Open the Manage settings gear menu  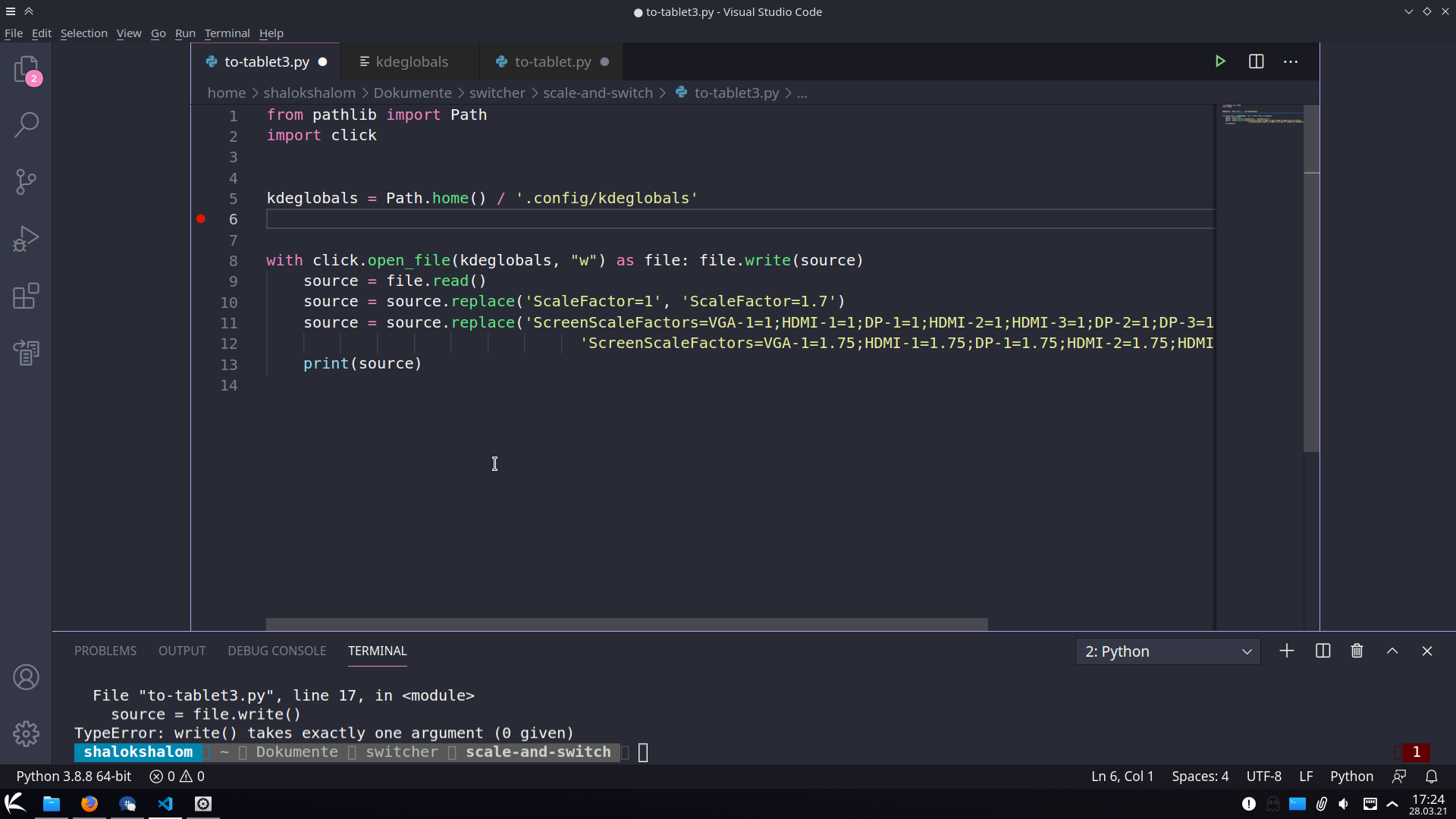click(x=27, y=733)
